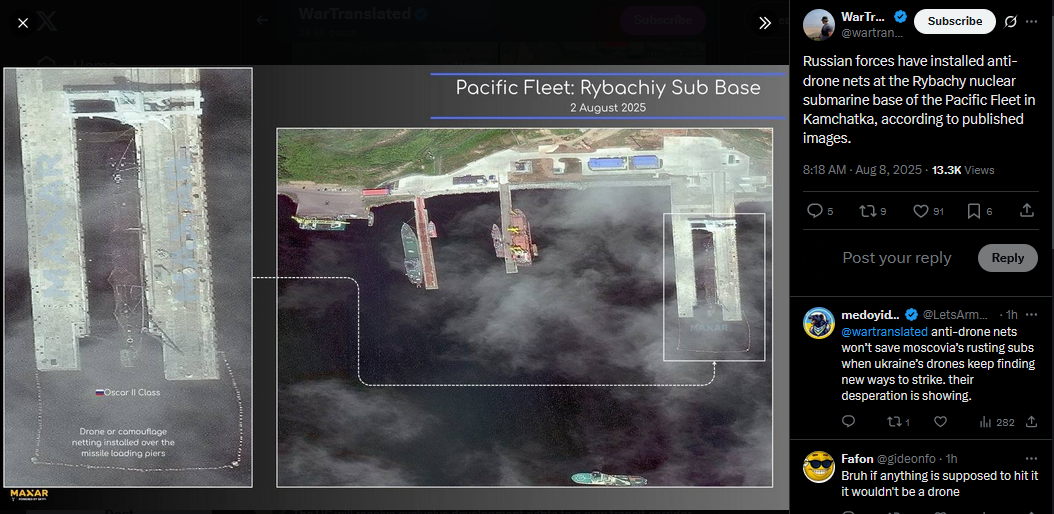Share medoyid's reply
The height and width of the screenshot is (514, 1054).
1032,422
